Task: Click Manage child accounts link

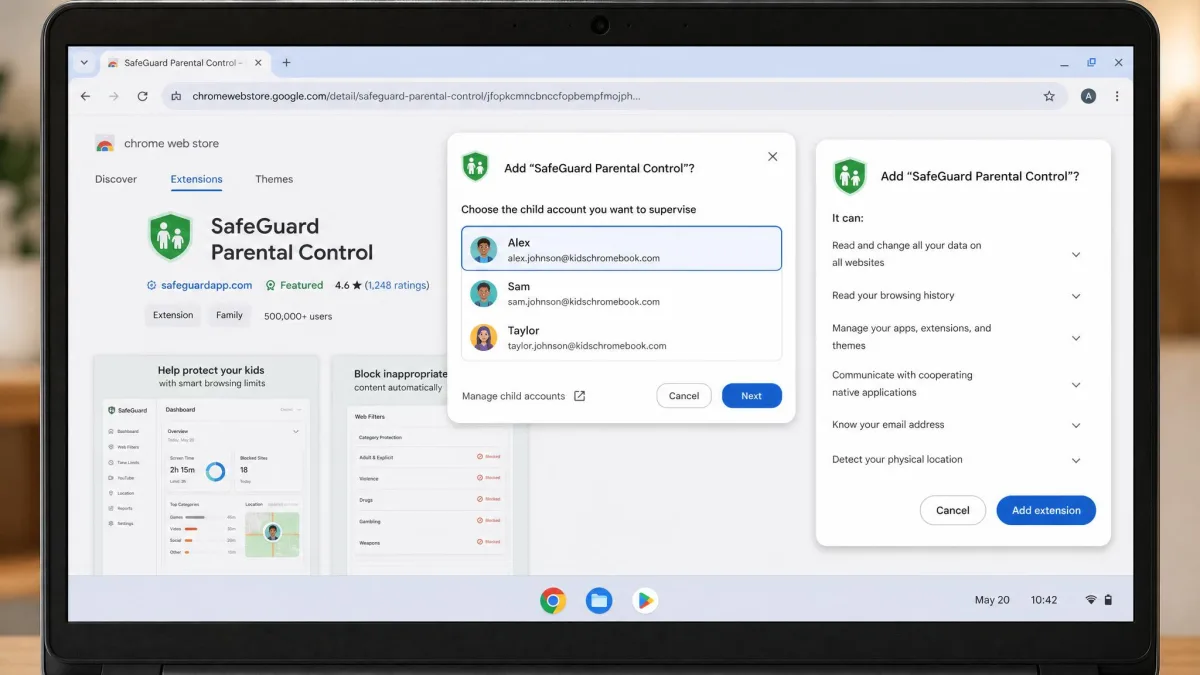Action: pyautogui.click(x=513, y=396)
